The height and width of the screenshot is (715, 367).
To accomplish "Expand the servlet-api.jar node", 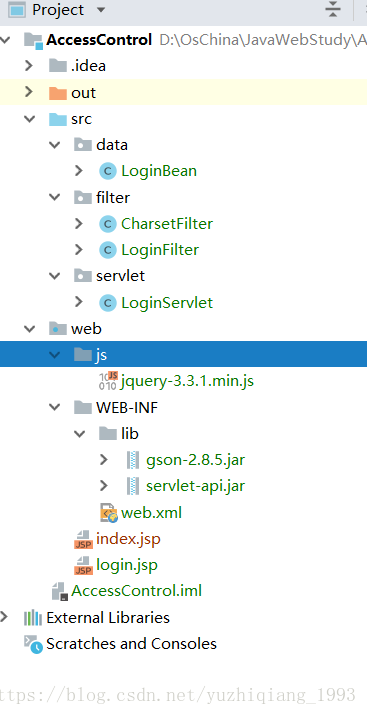I will click(x=104, y=486).
